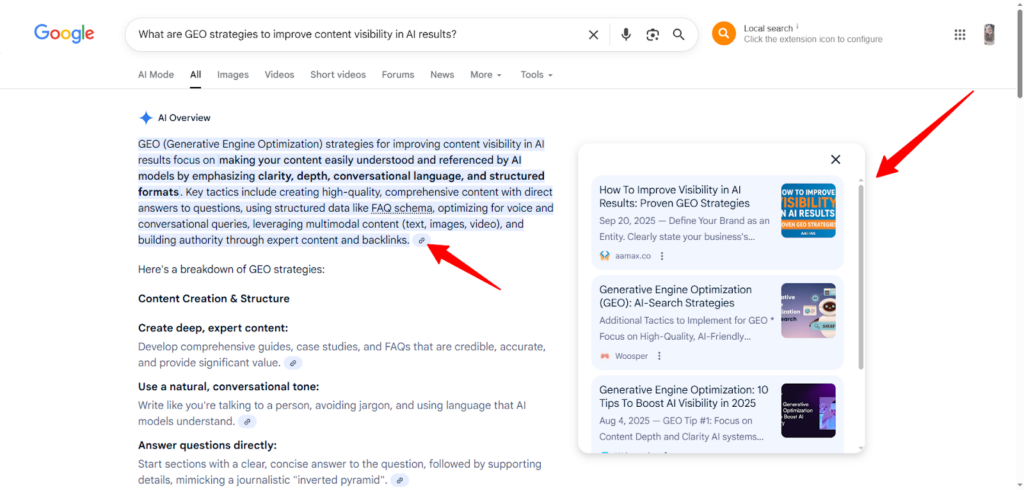Select the Short videos tab
Screen dimensions: 1024x490
click(337, 75)
